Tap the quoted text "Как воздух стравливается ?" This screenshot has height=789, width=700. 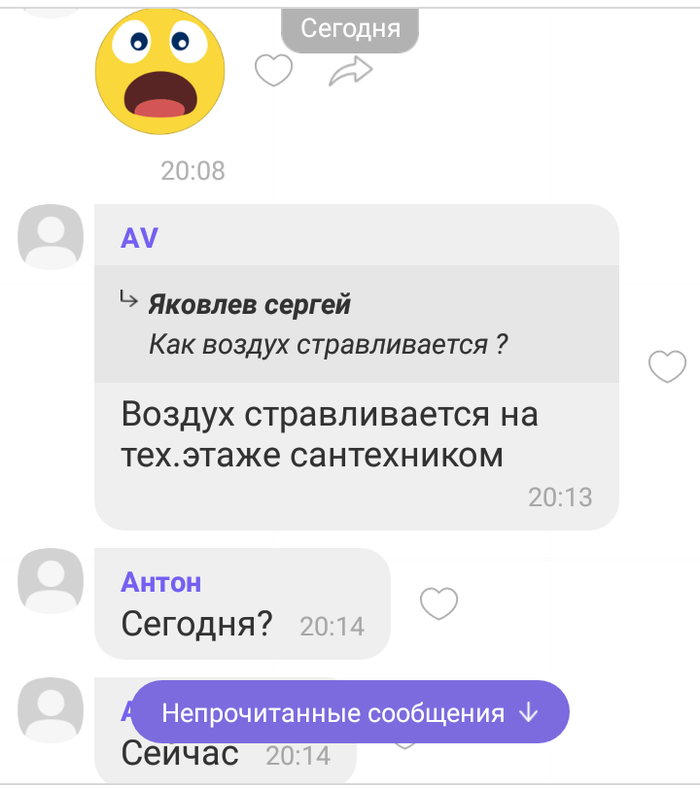328,345
